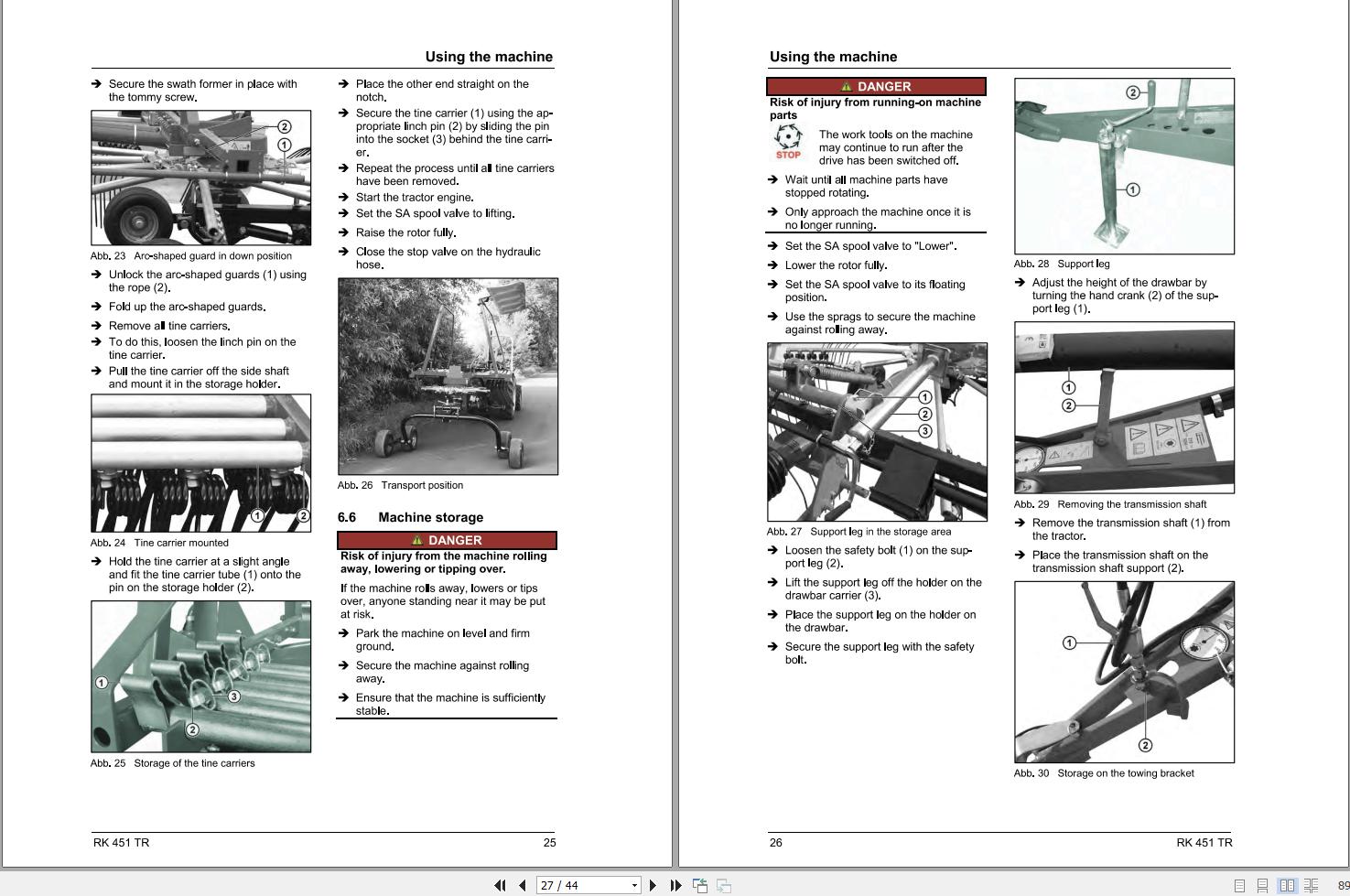The height and width of the screenshot is (896, 1350).
Task: Click 'Risk of injury from running-on machine parts'
Action: (x=875, y=109)
